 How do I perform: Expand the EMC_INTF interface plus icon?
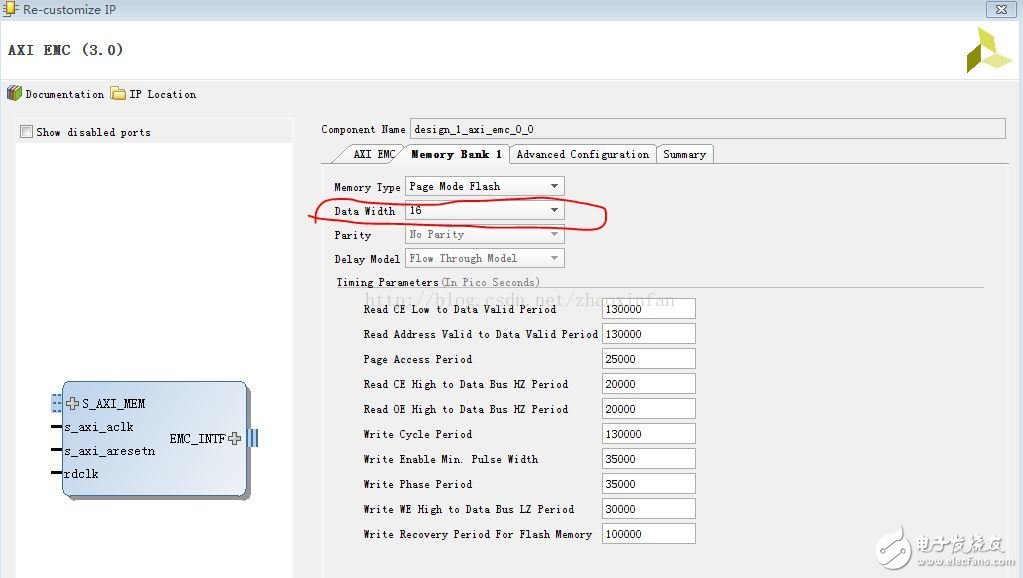[235, 438]
